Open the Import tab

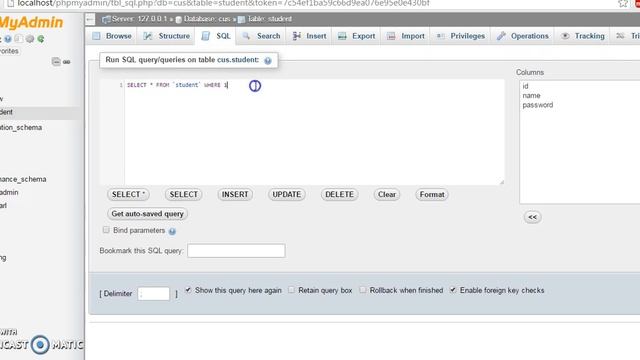tap(406, 36)
